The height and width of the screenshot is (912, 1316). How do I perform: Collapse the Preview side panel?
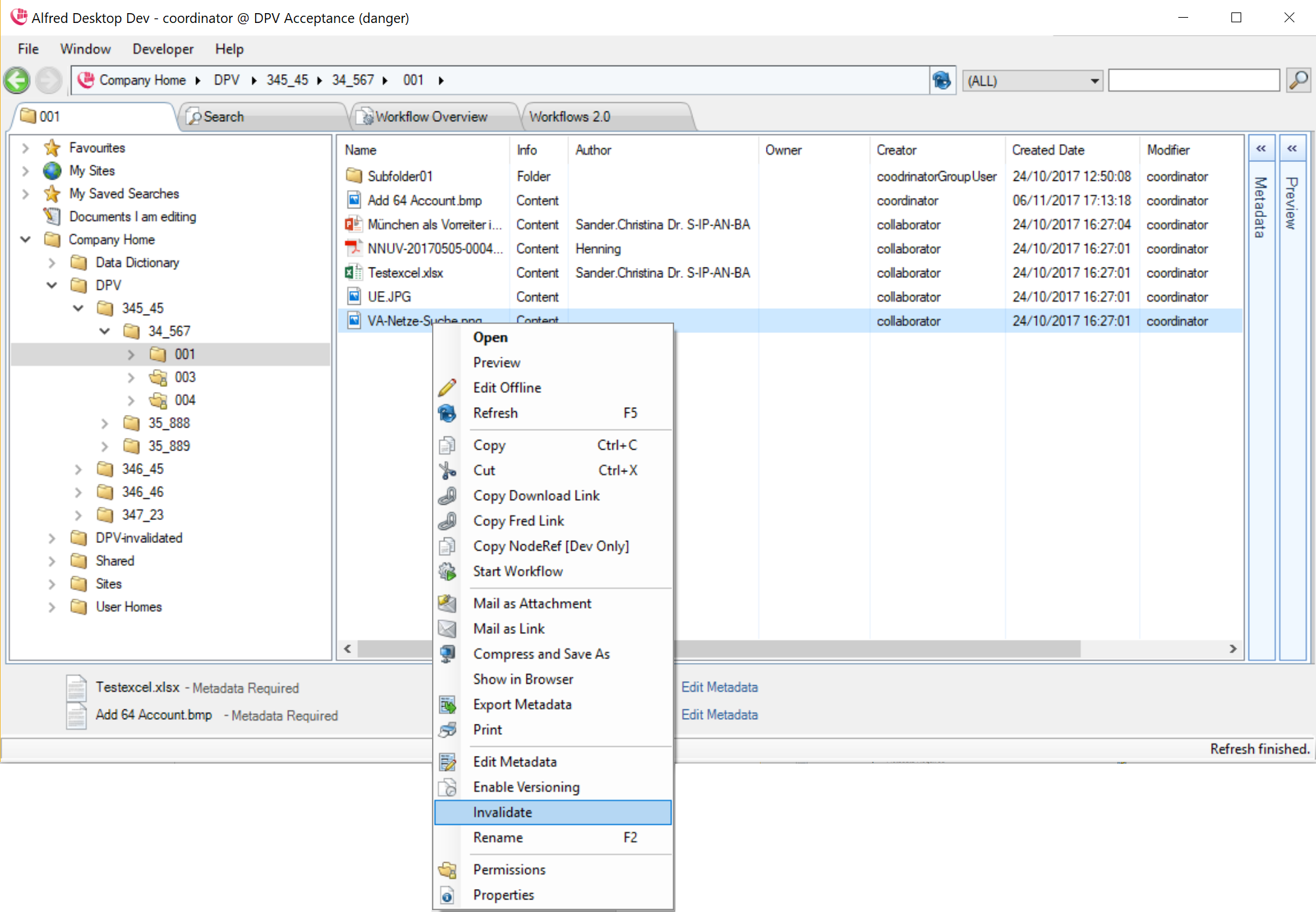click(x=1292, y=149)
